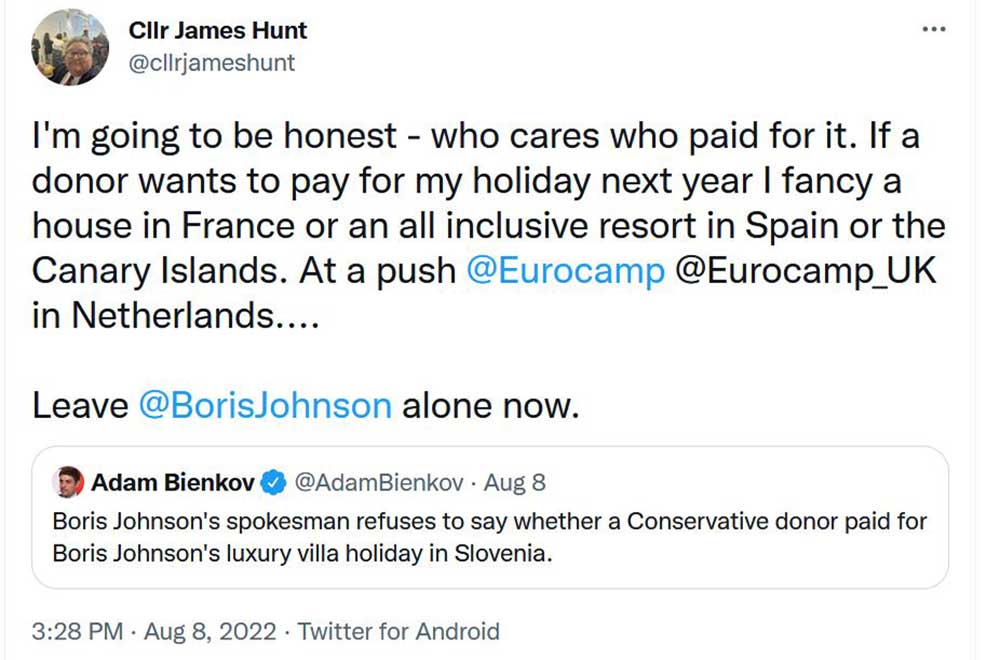
Task: Open the 'Twitter for Android' source link
Action: [398, 632]
